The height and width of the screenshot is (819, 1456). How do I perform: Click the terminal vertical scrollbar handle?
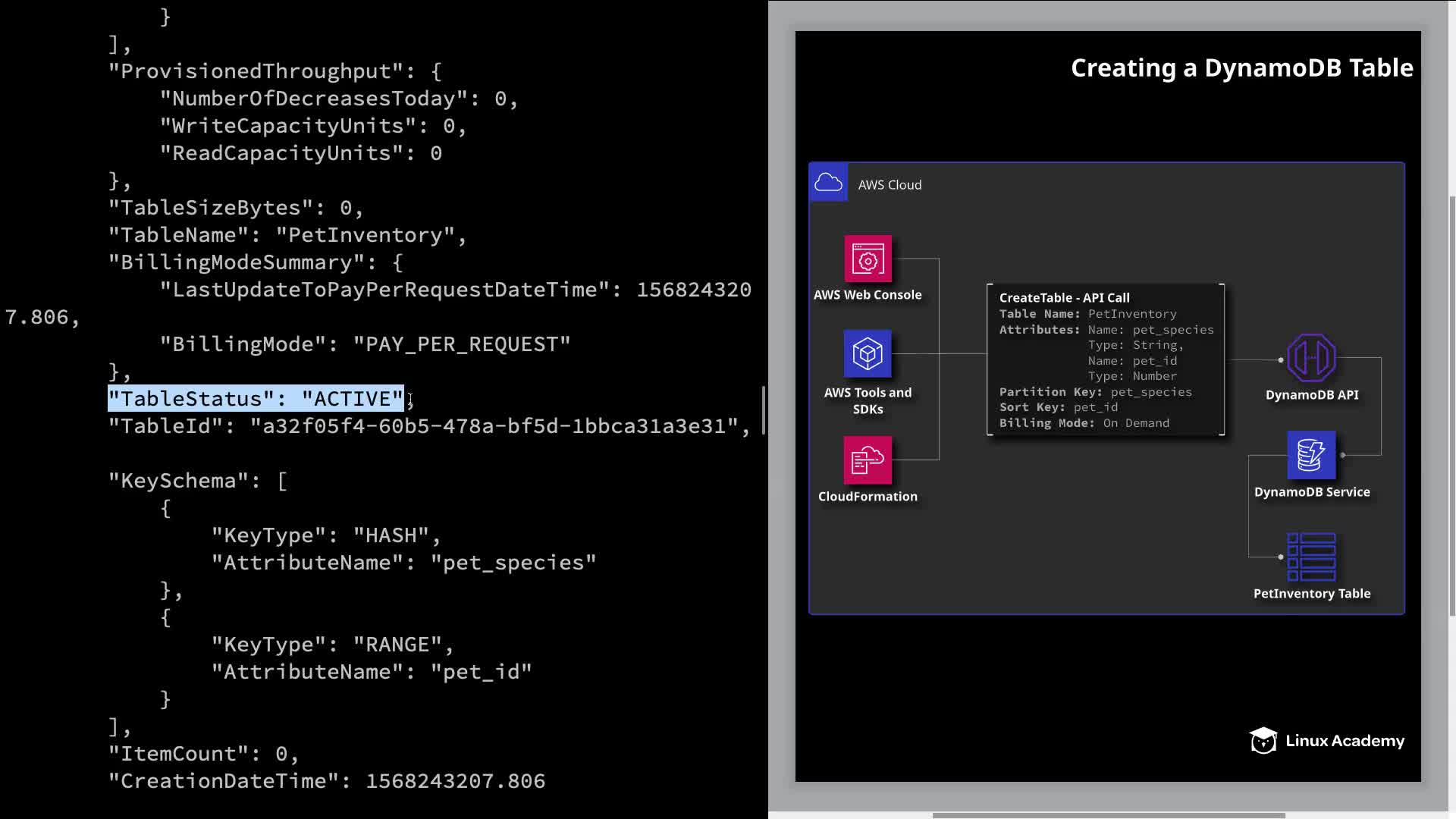coord(763,409)
